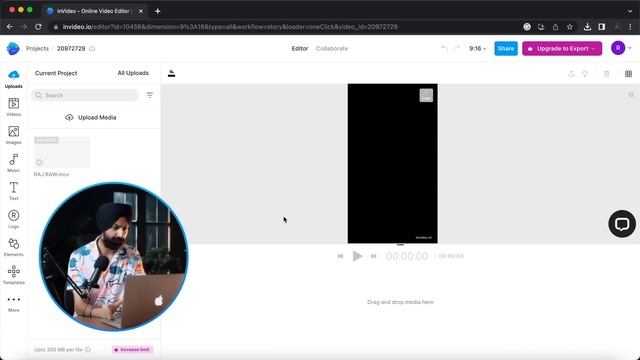The height and width of the screenshot is (360, 640).
Task: Show More sidebar options
Action: 13,304
